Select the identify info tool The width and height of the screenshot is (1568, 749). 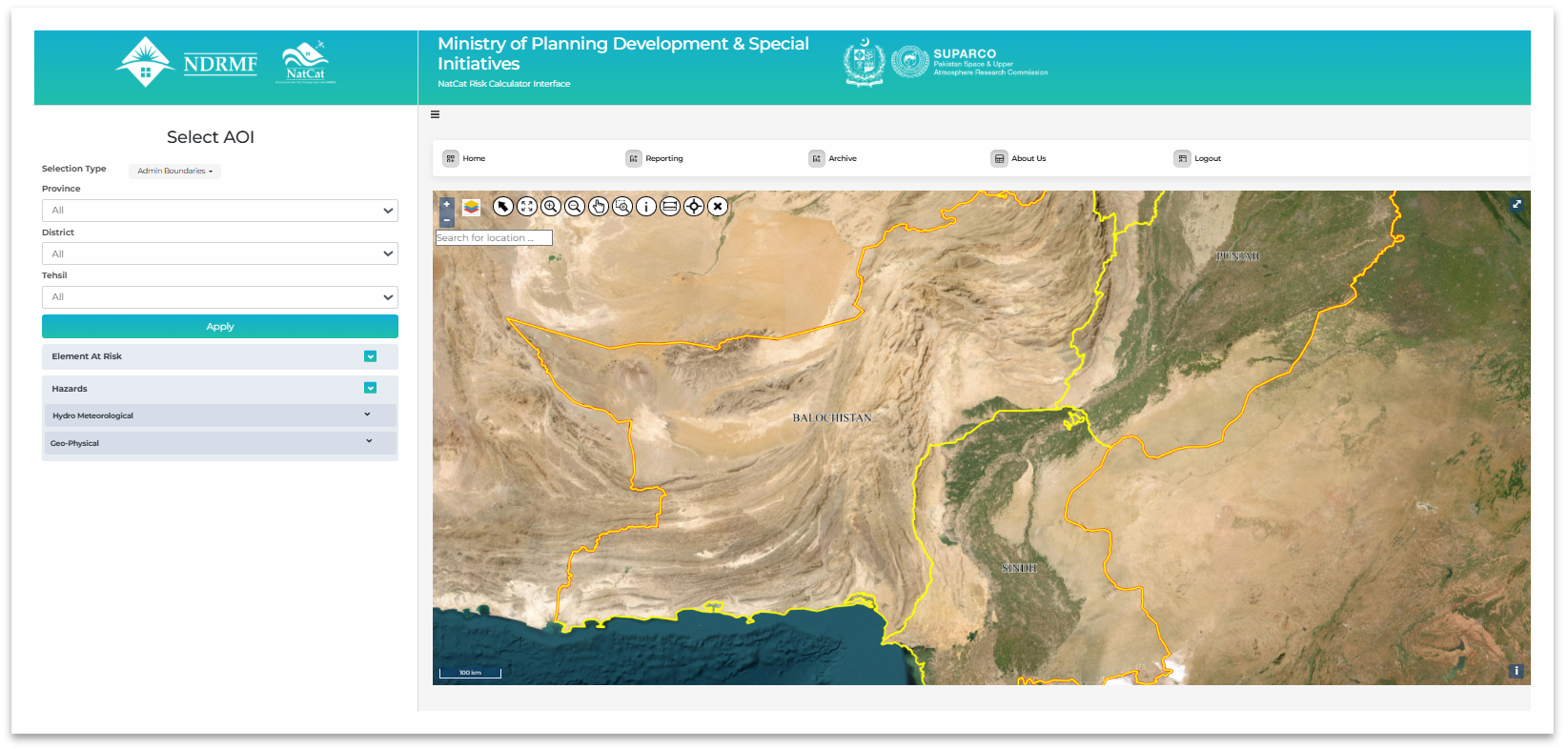646,207
